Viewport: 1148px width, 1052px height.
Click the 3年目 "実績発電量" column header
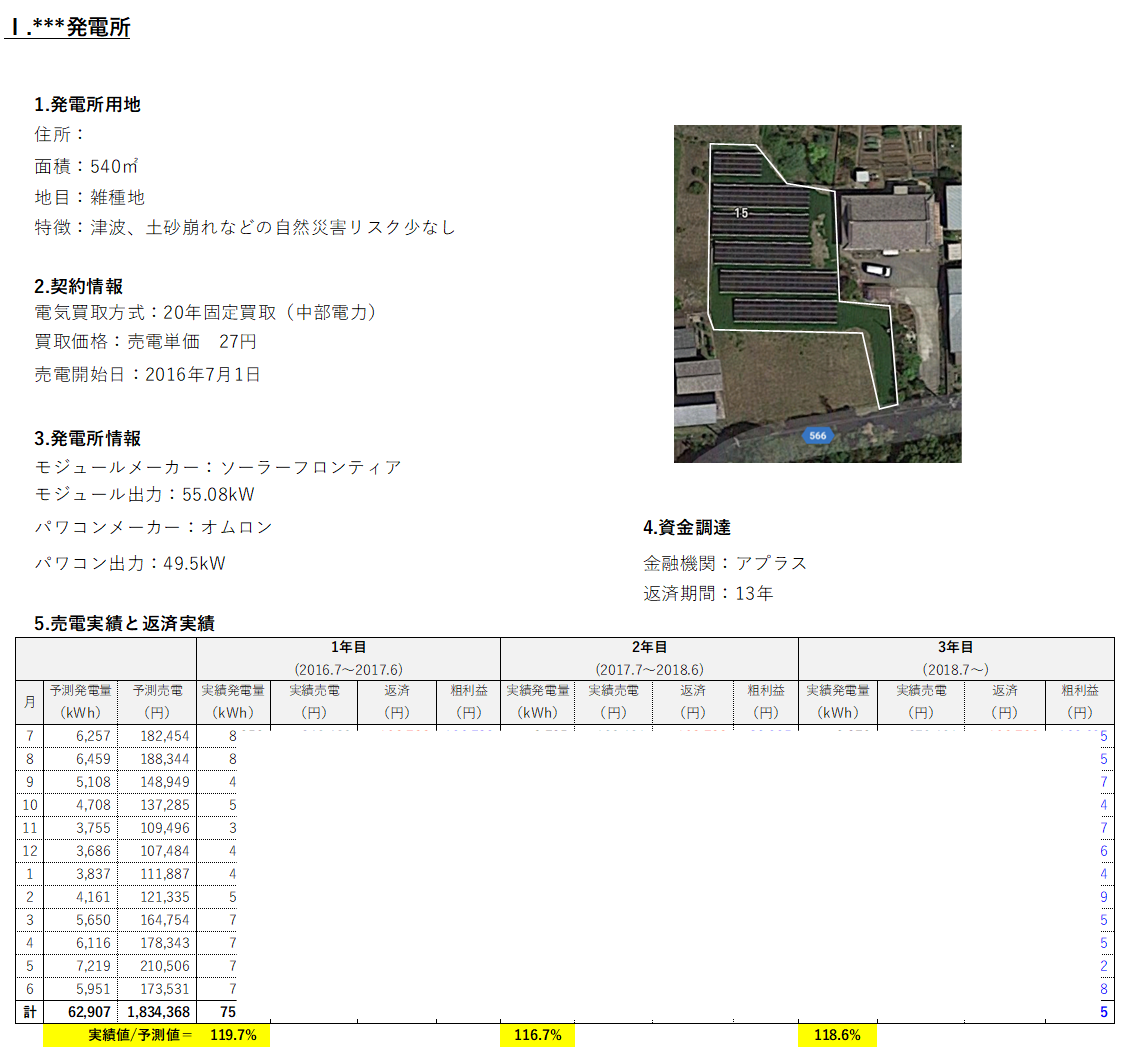pyautogui.click(x=838, y=702)
